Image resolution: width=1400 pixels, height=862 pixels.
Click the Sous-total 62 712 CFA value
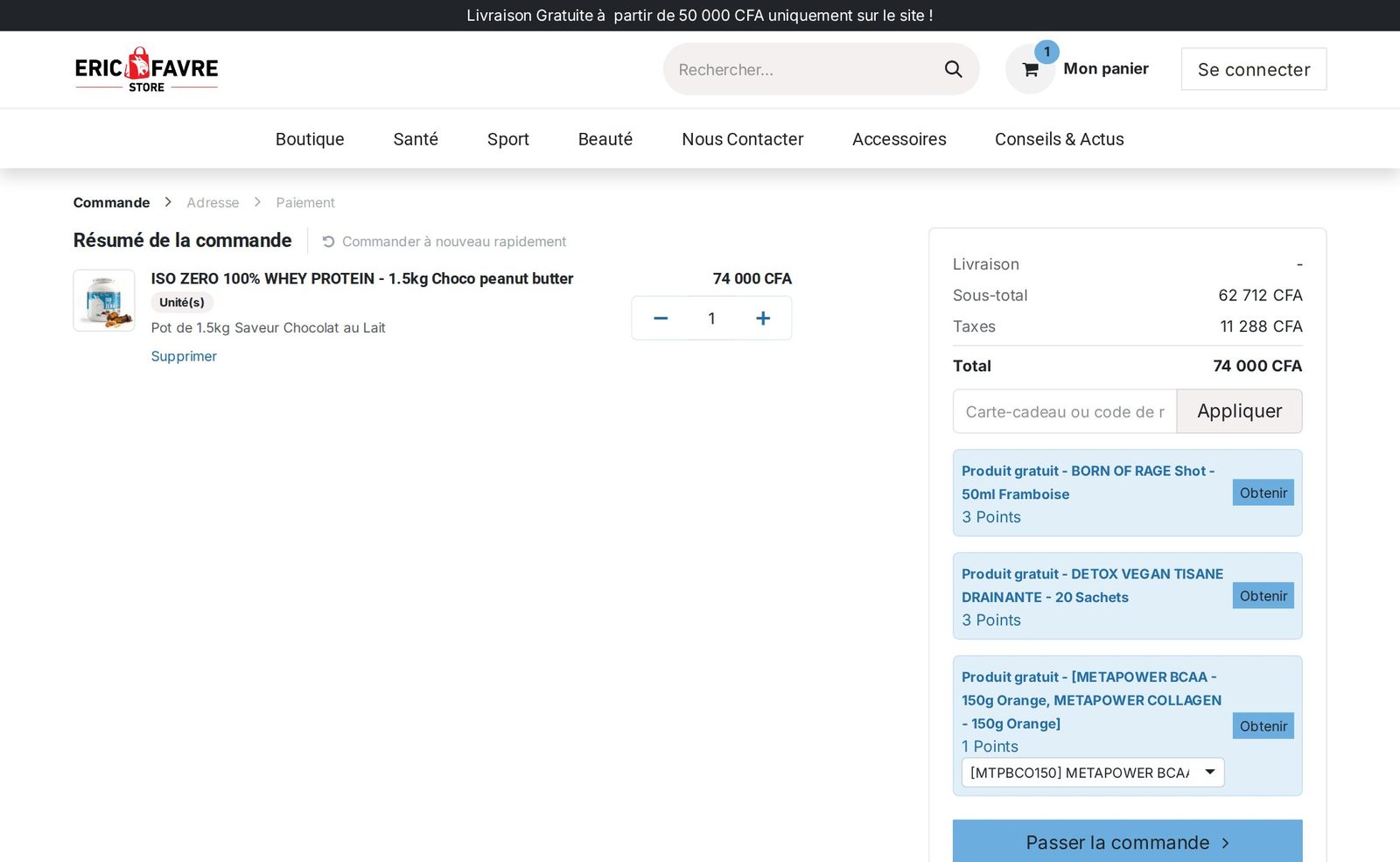pyautogui.click(x=1260, y=295)
